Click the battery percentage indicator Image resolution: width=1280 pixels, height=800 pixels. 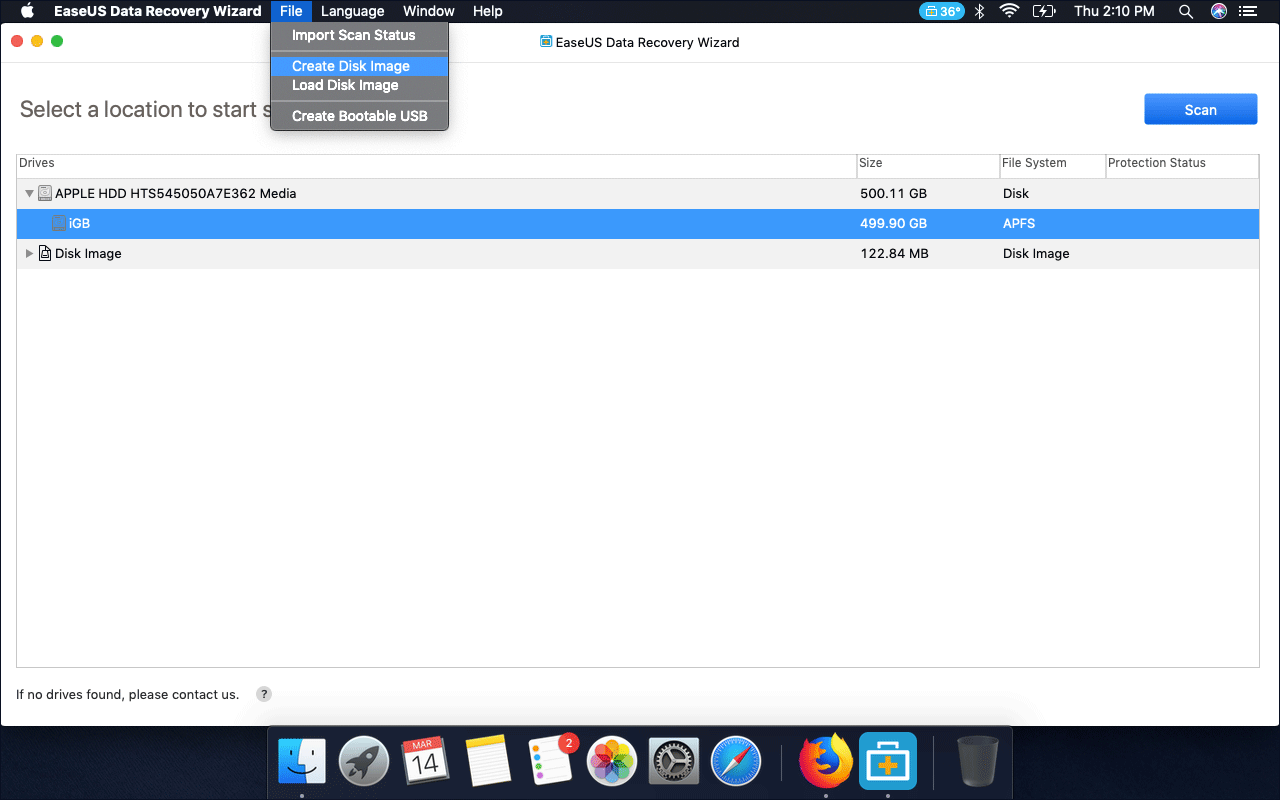[x=941, y=11]
